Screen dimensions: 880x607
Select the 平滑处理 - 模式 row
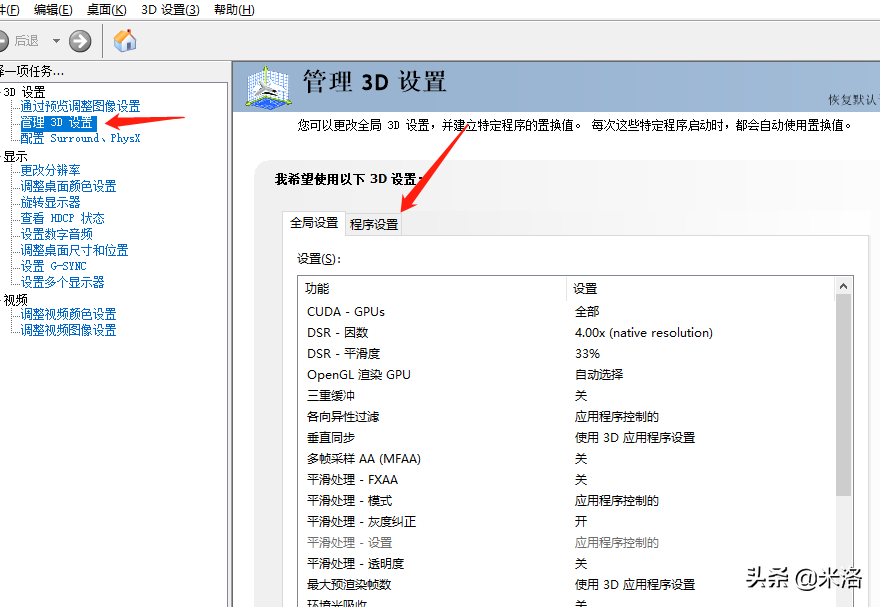click(567, 501)
